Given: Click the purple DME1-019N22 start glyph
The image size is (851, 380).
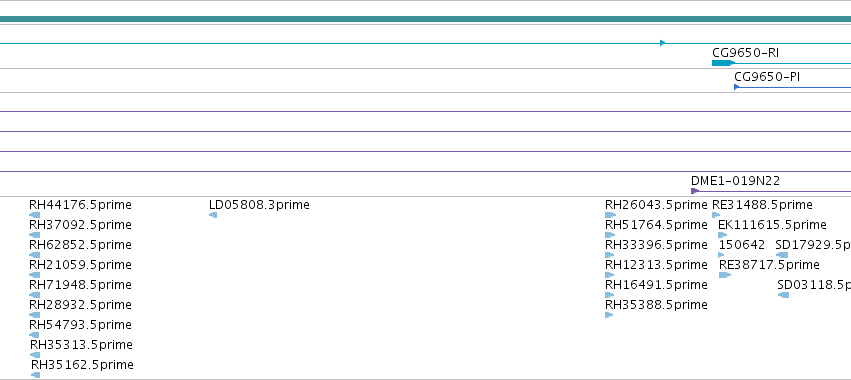Looking at the screenshot, I should 695,191.
